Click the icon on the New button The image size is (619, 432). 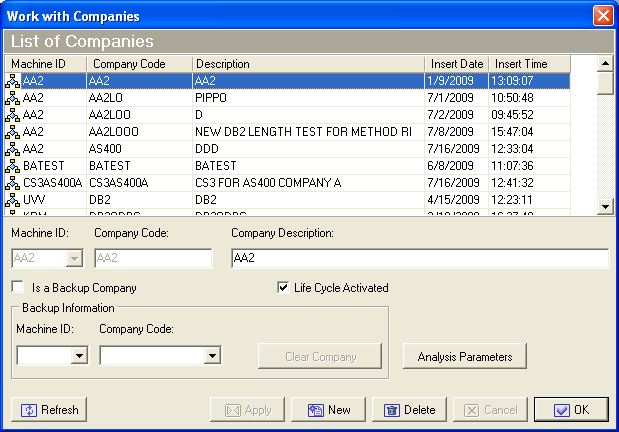[x=315, y=410]
